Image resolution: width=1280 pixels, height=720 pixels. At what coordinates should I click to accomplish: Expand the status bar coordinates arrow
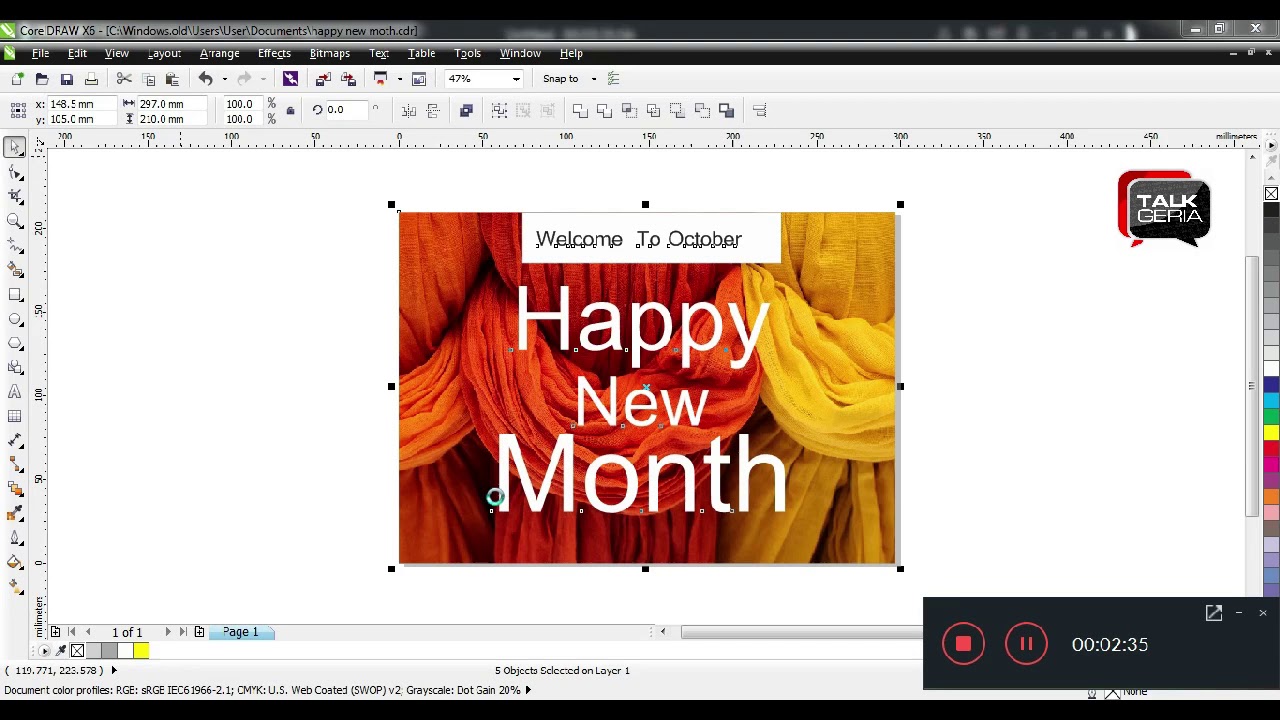[x=113, y=671]
